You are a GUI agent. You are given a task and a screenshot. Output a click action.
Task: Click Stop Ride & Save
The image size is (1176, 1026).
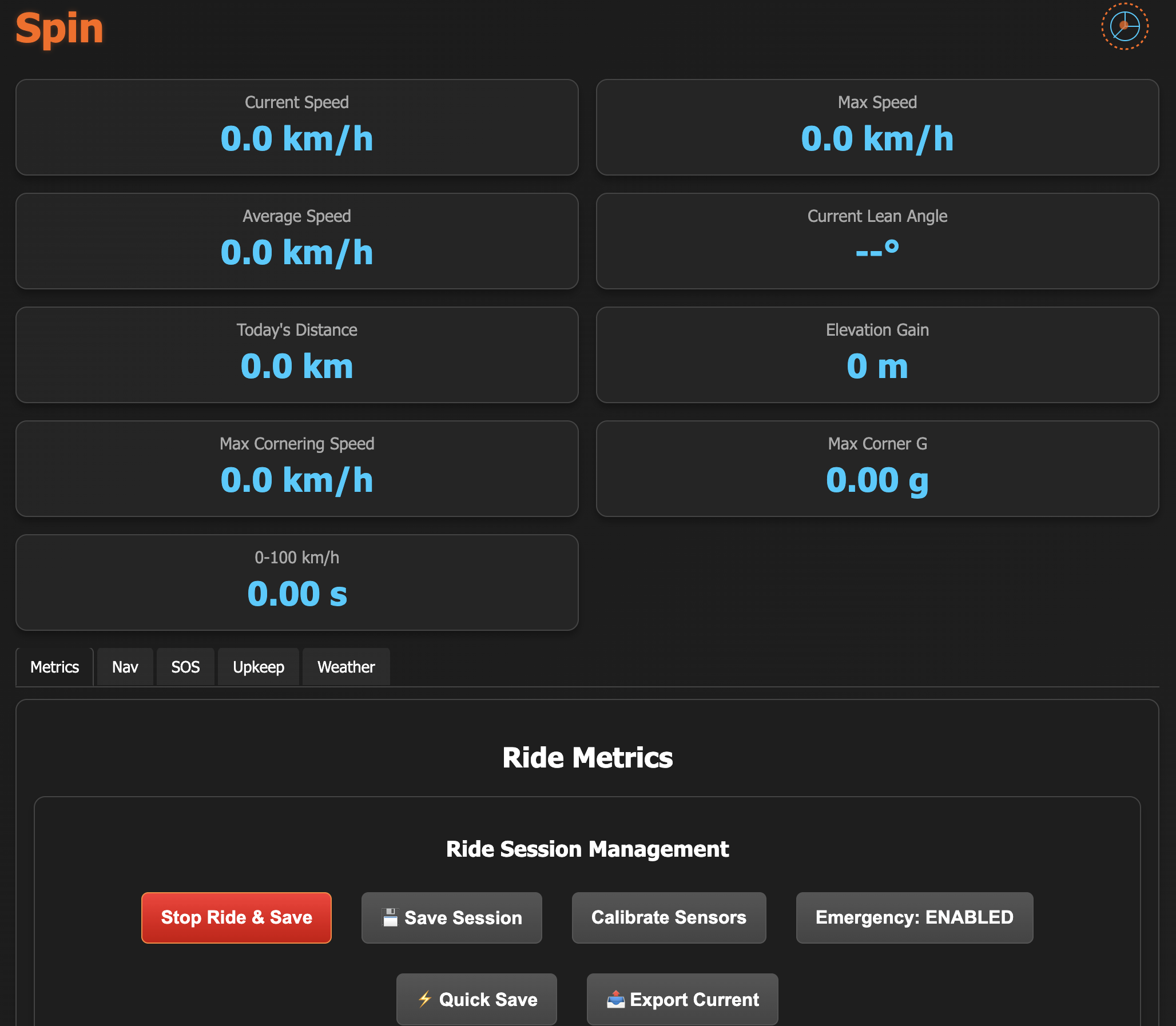tap(236, 917)
